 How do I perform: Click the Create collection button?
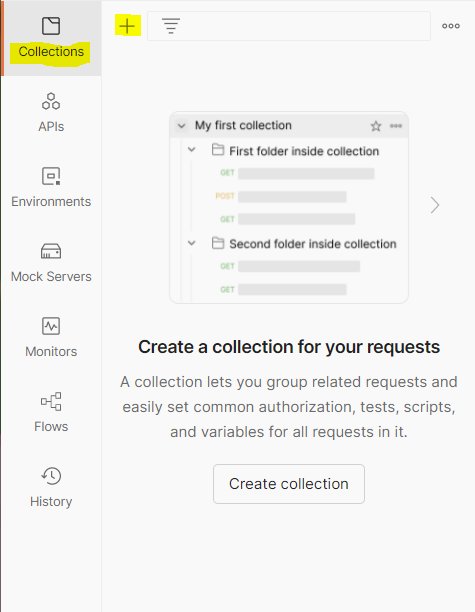coord(289,484)
